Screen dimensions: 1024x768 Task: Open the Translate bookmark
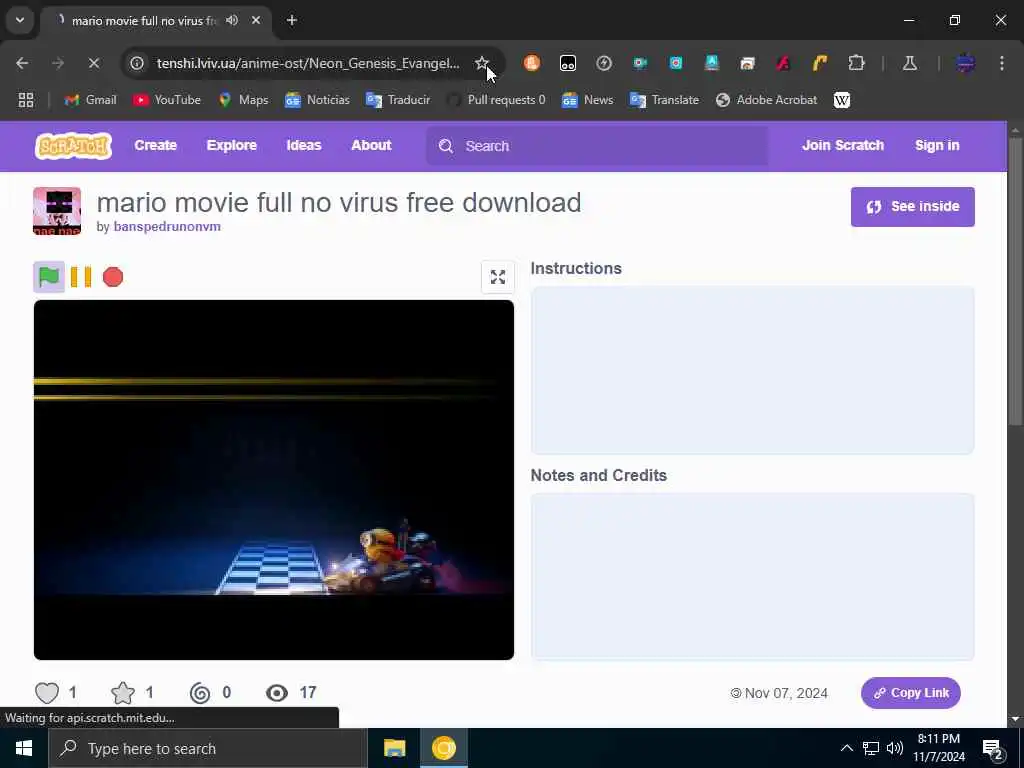664,100
